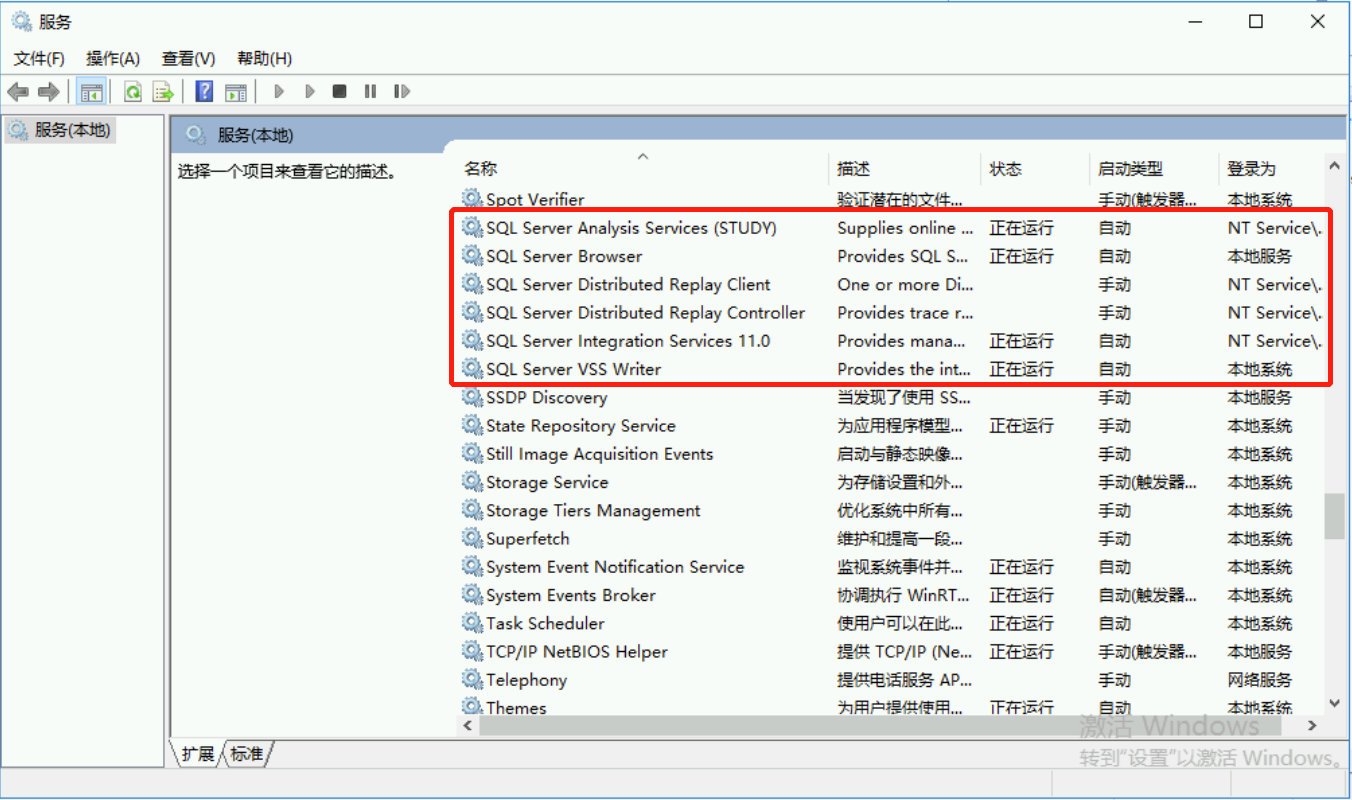Click description 'Provides trace r...'
The height and width of the screenshot is (800, 1352).
(x=905, y=312)
